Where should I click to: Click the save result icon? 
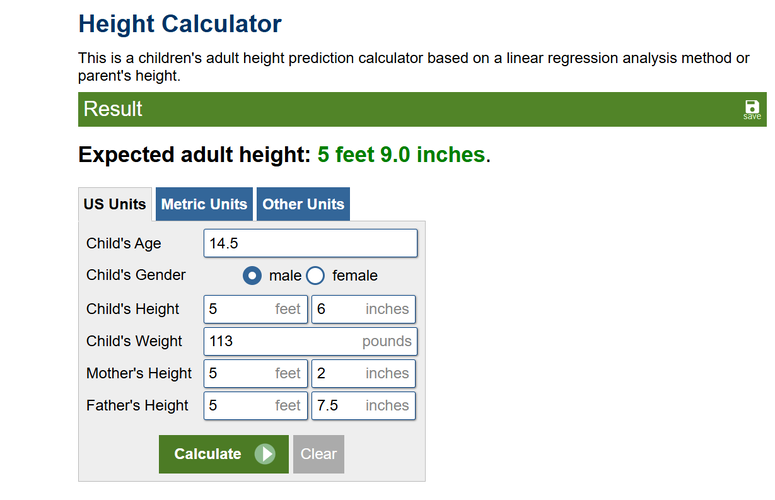[752, 109]
